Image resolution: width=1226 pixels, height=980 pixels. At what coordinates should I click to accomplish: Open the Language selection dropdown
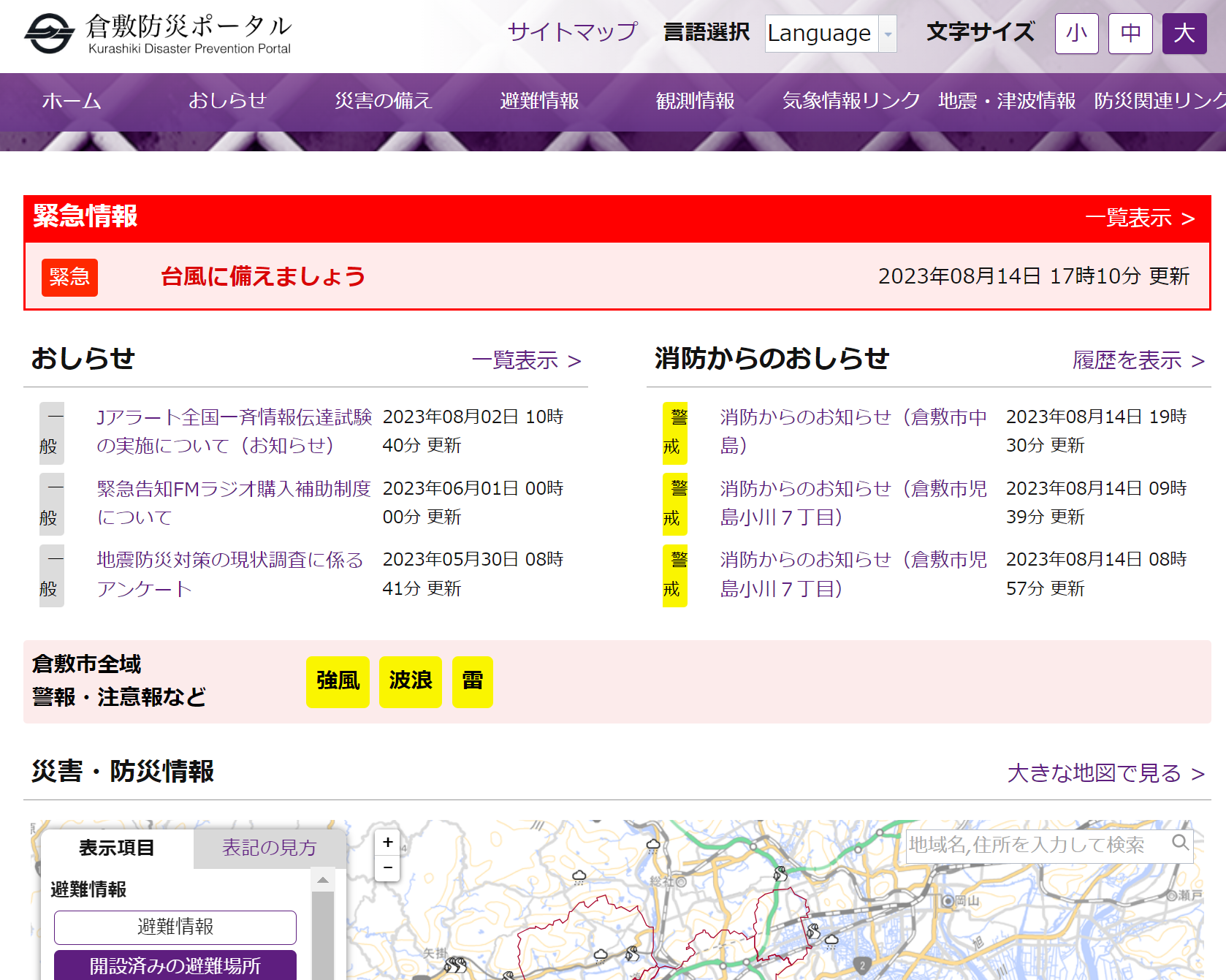[x=830, y=34]
